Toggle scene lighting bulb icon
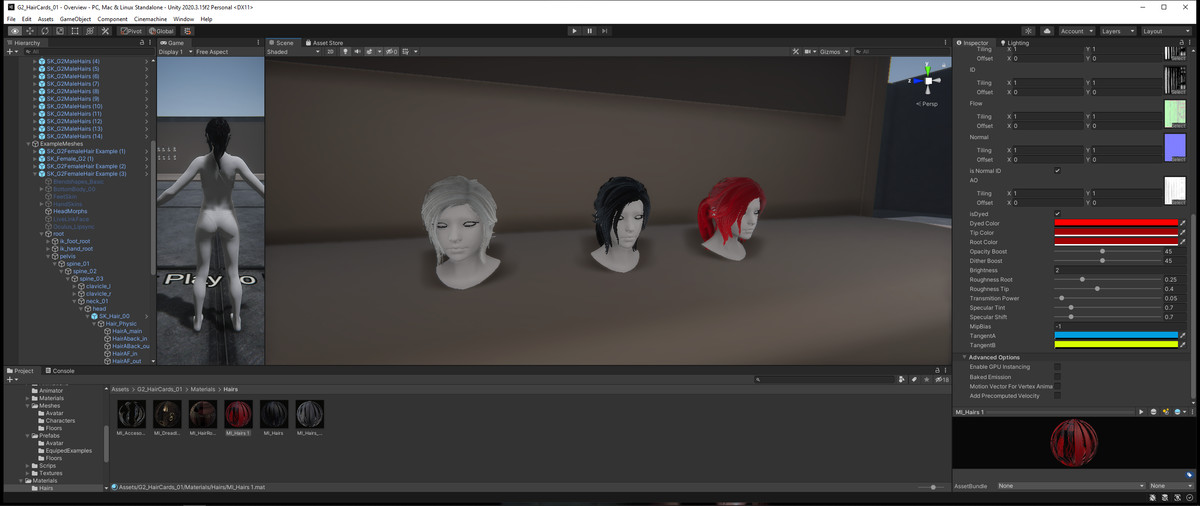The height and width of the screenshot is (506, 1200). (x=345, y=51)
